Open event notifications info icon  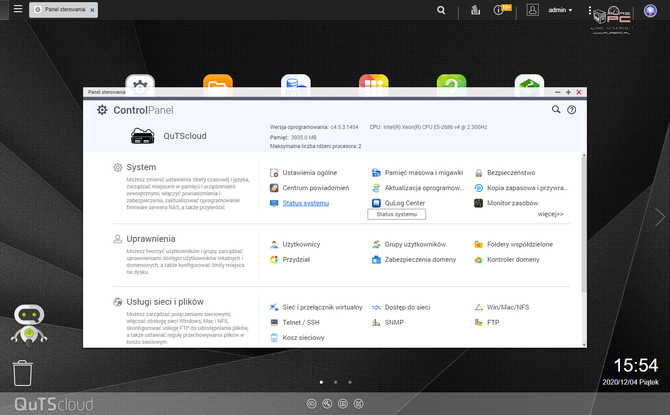pyautogui.click(x=498, y=10)
